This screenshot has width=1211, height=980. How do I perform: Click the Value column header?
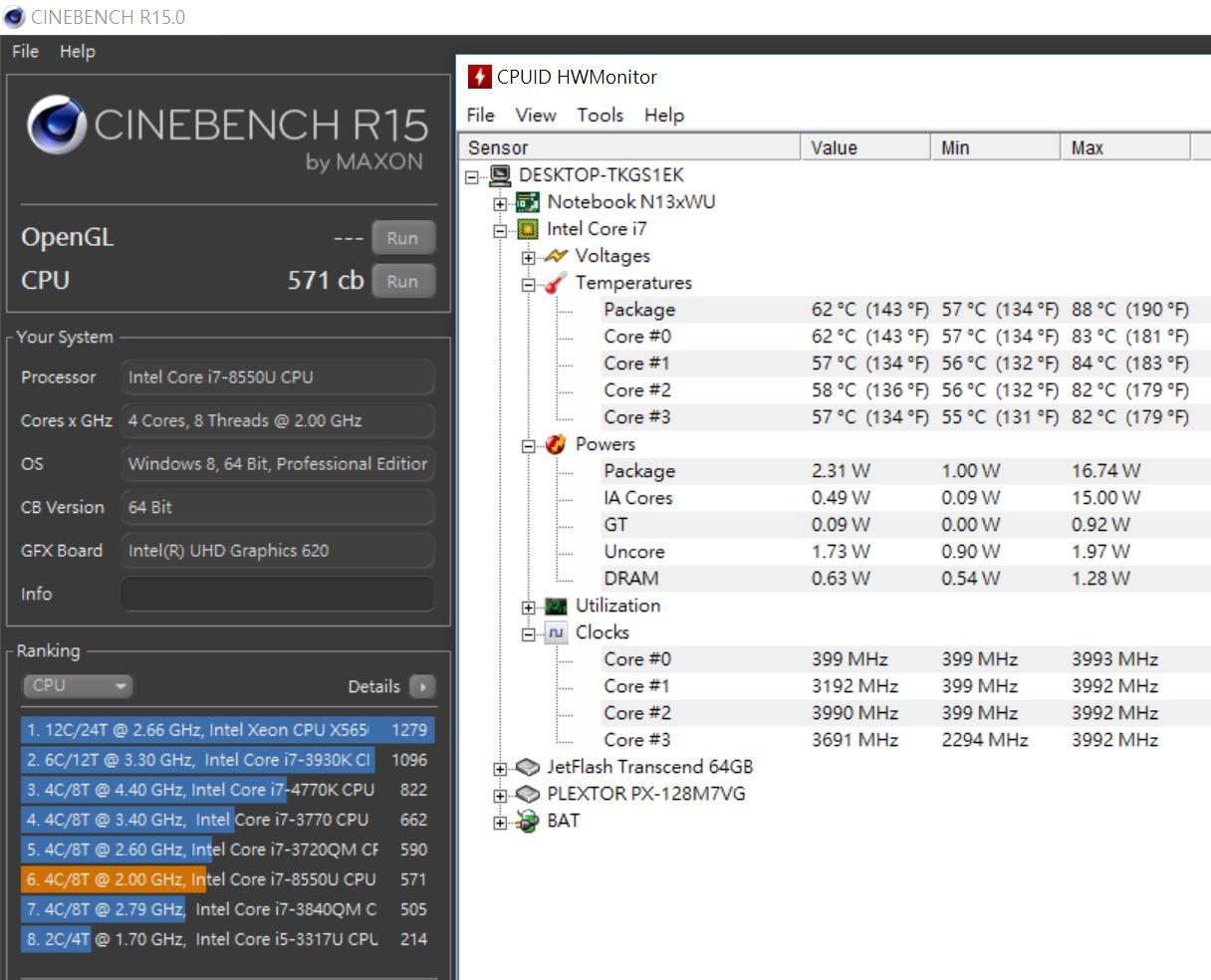(865, 147)
